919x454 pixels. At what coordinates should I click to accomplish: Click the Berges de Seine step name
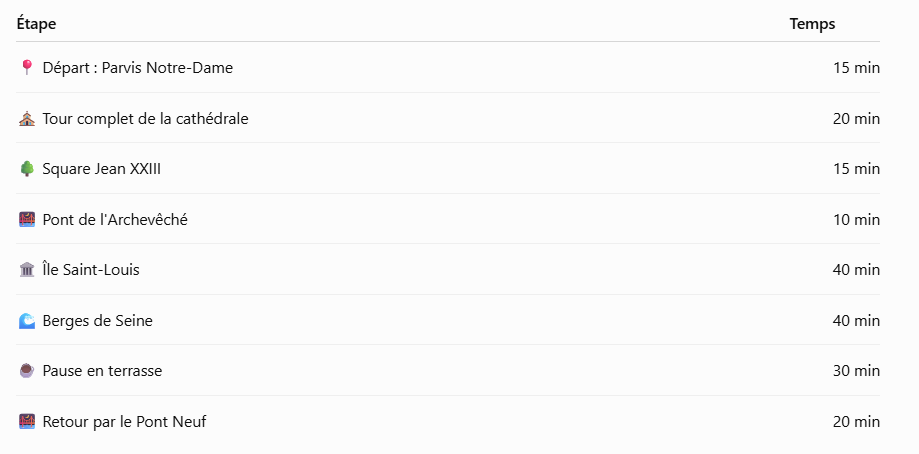[97, 321]
